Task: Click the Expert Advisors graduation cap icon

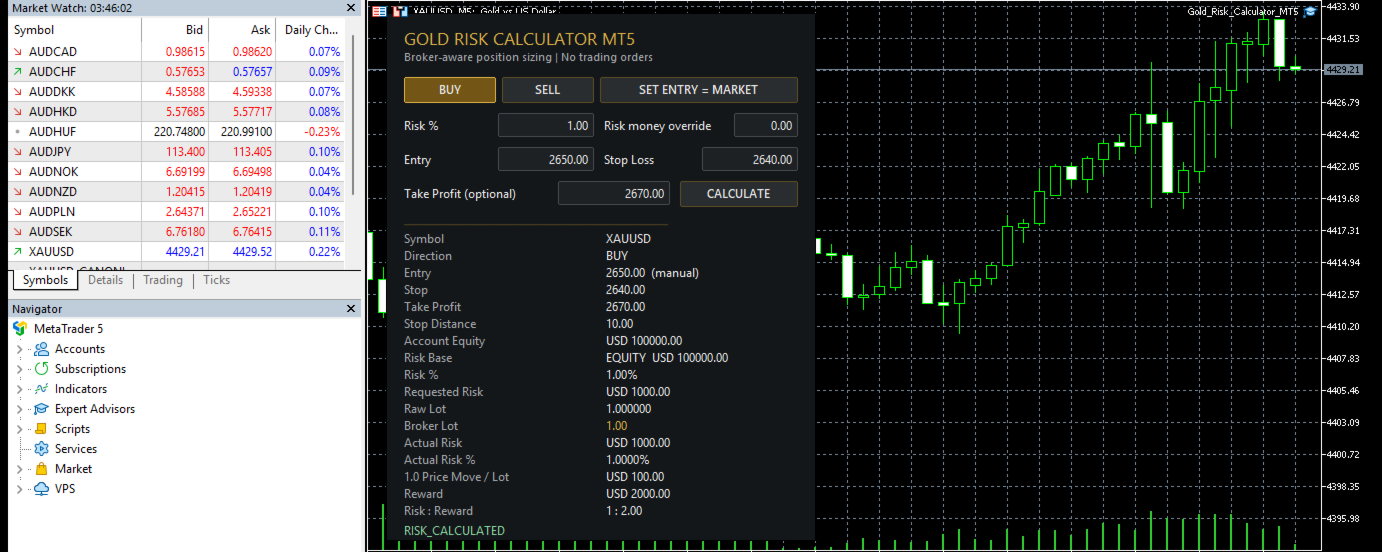Action: [x=41, y=409]
